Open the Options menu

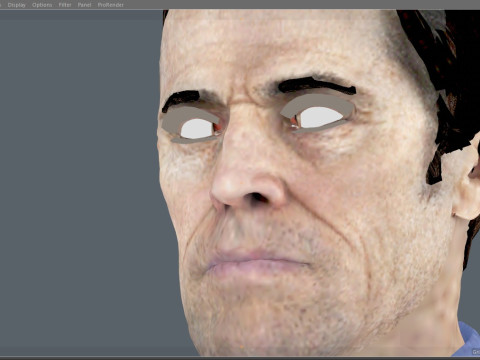pyautogui.click(x=42, y=5)
